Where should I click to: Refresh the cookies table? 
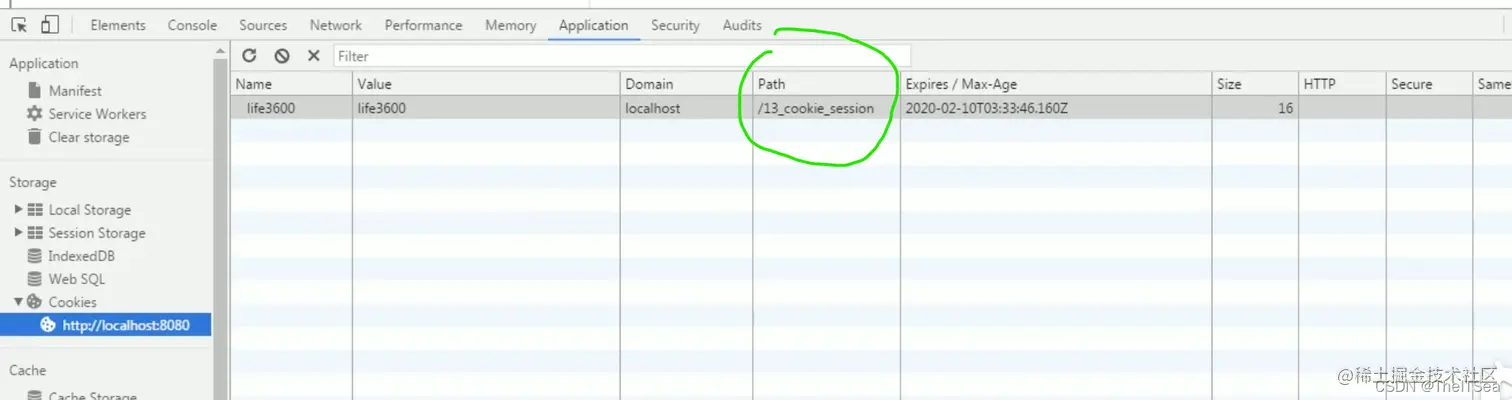pyautogui.click(x=250, y=56)
